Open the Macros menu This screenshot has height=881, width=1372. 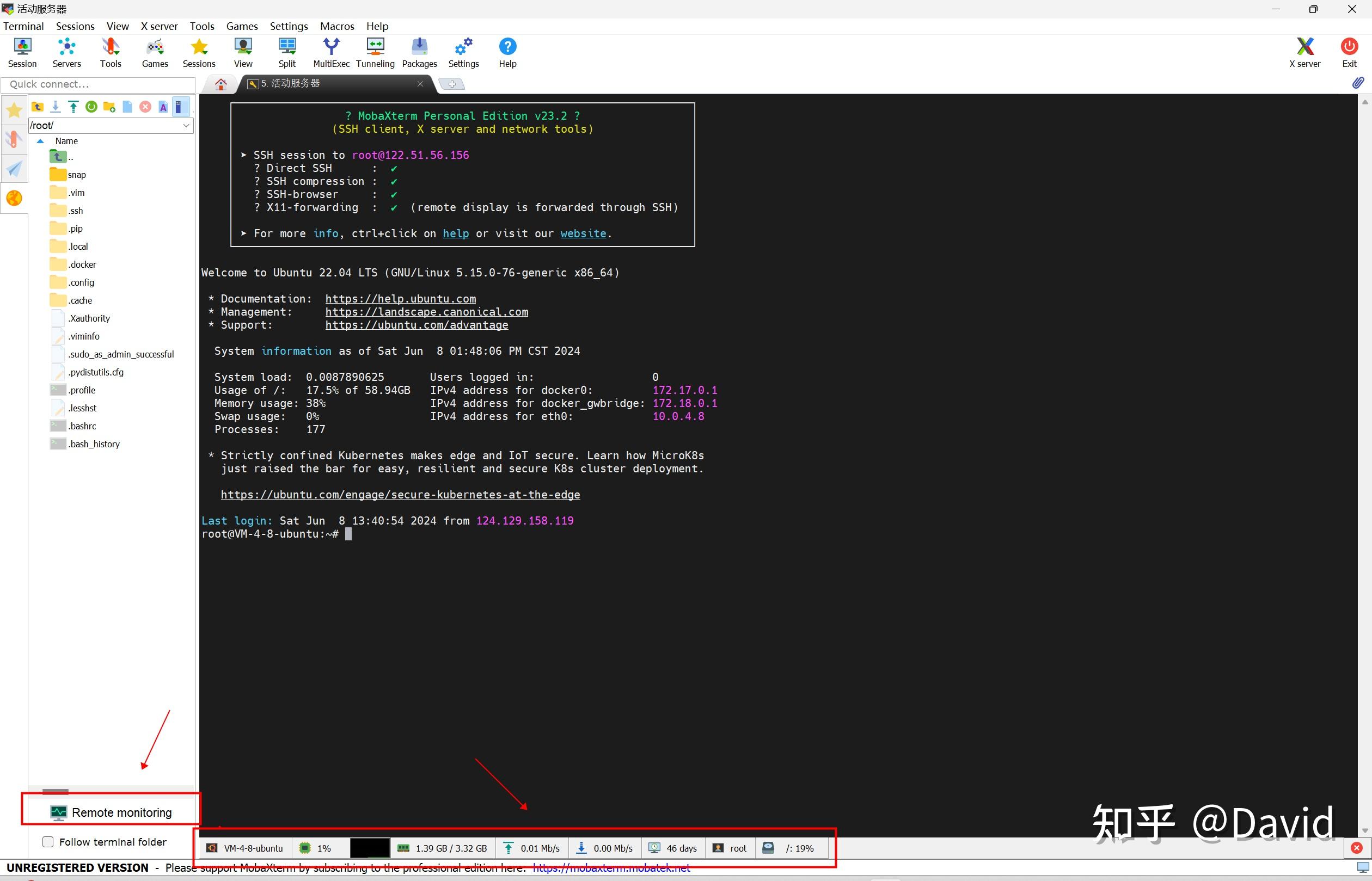(336, 26)
